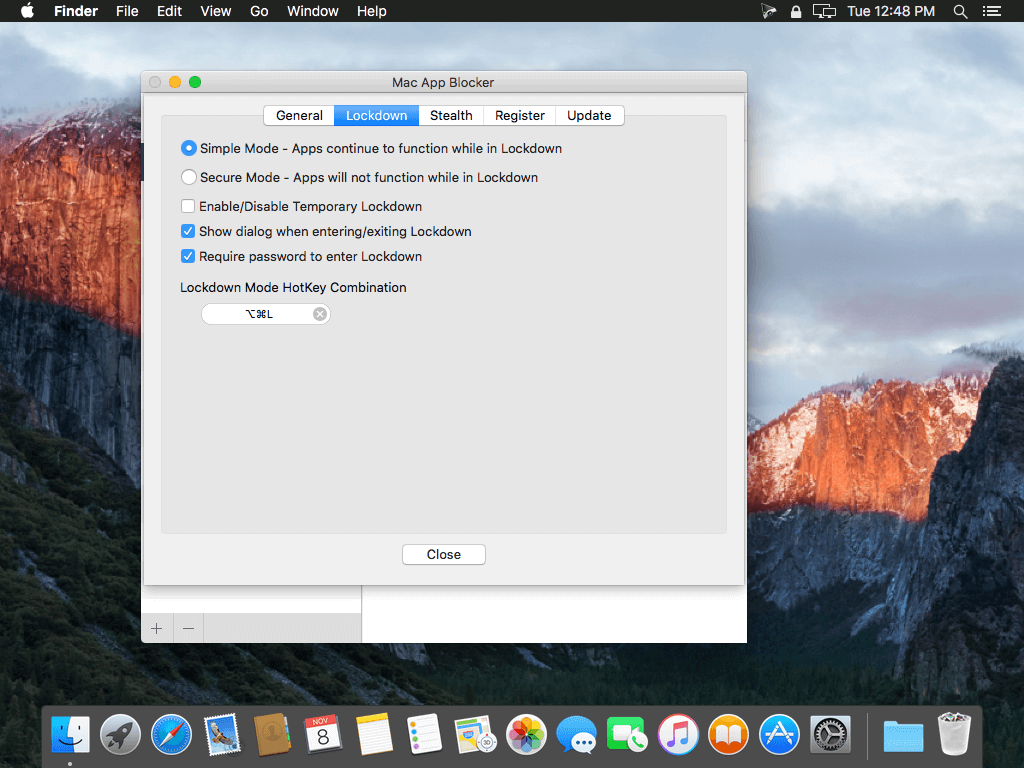Open the Finder icon in the Dock
The height and width of the screenshot is (768, 1024).
tap(71, 734)
